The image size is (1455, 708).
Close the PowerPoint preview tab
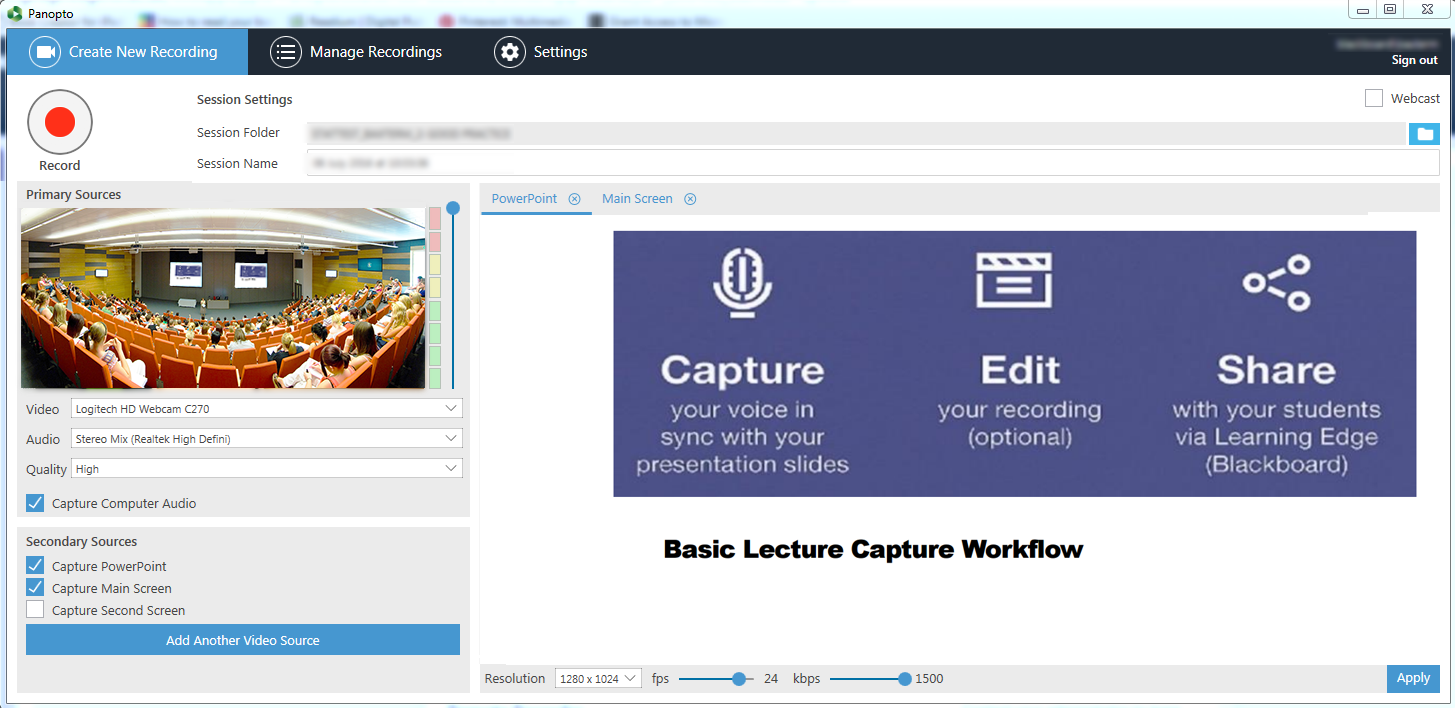tap(575, 199)
